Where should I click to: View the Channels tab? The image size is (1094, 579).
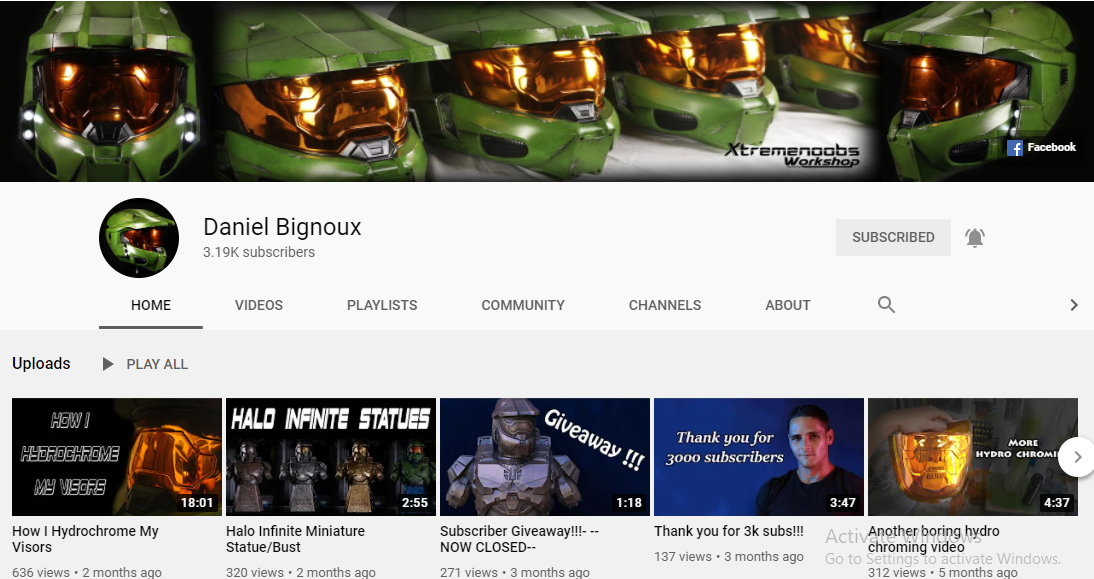(665, 306)
